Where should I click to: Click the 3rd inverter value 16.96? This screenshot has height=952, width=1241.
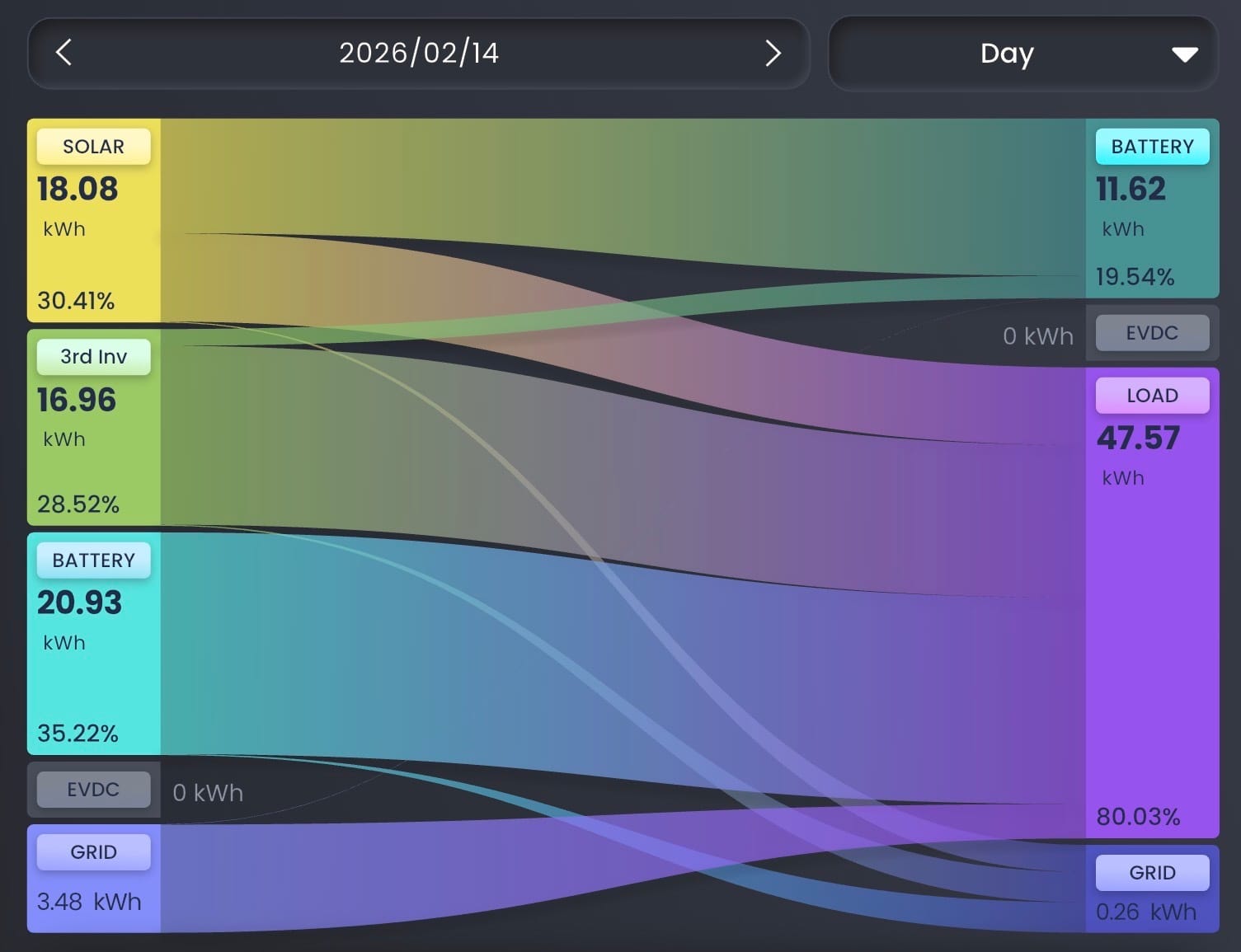77,400
